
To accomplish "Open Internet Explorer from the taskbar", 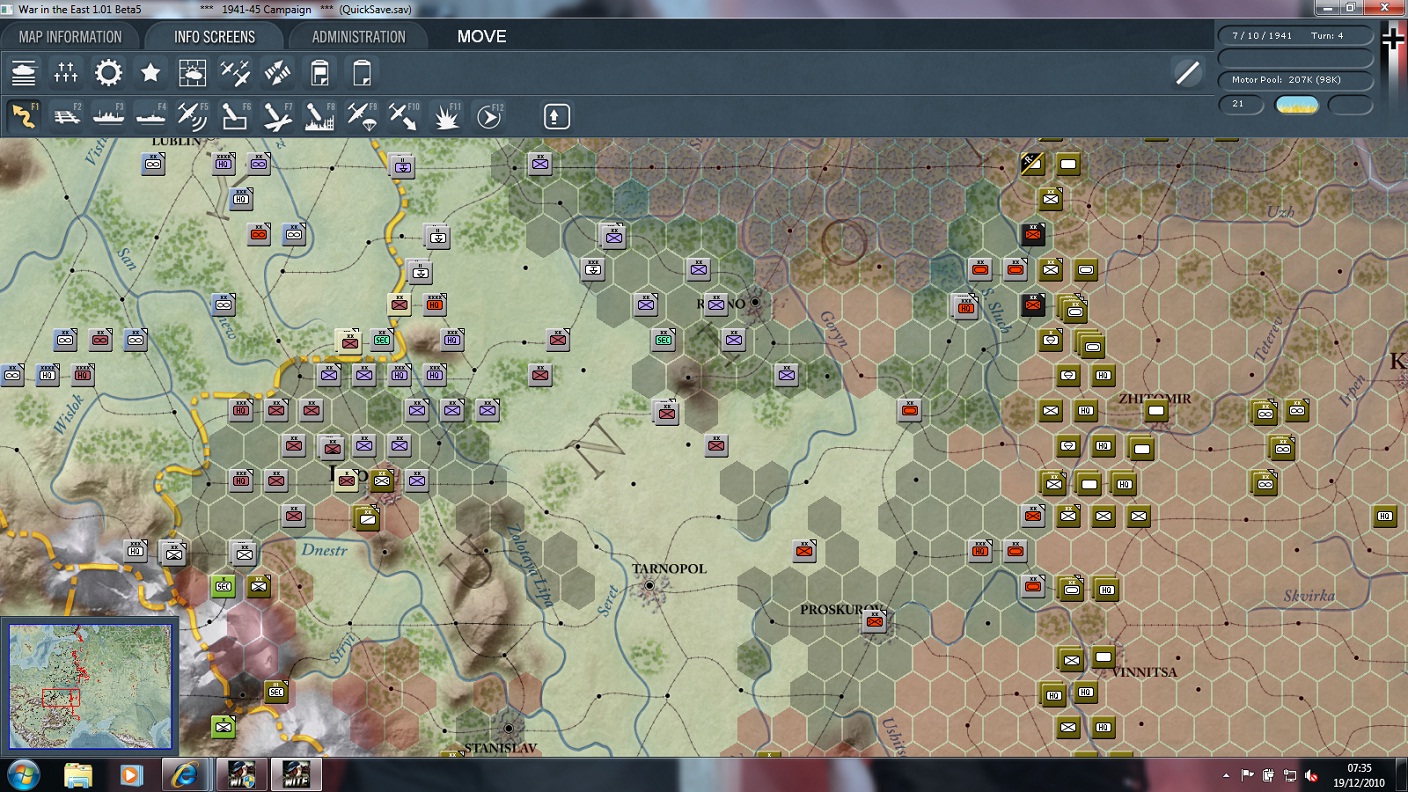I will [x=185, y=775].
